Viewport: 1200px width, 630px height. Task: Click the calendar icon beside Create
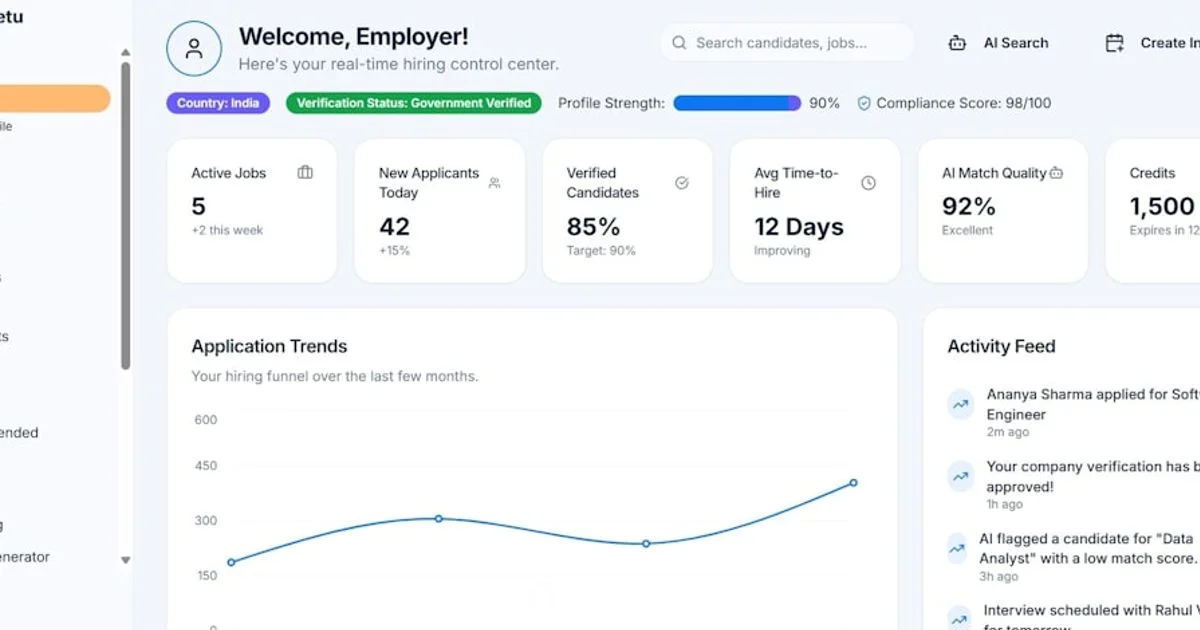point(1114,43)
